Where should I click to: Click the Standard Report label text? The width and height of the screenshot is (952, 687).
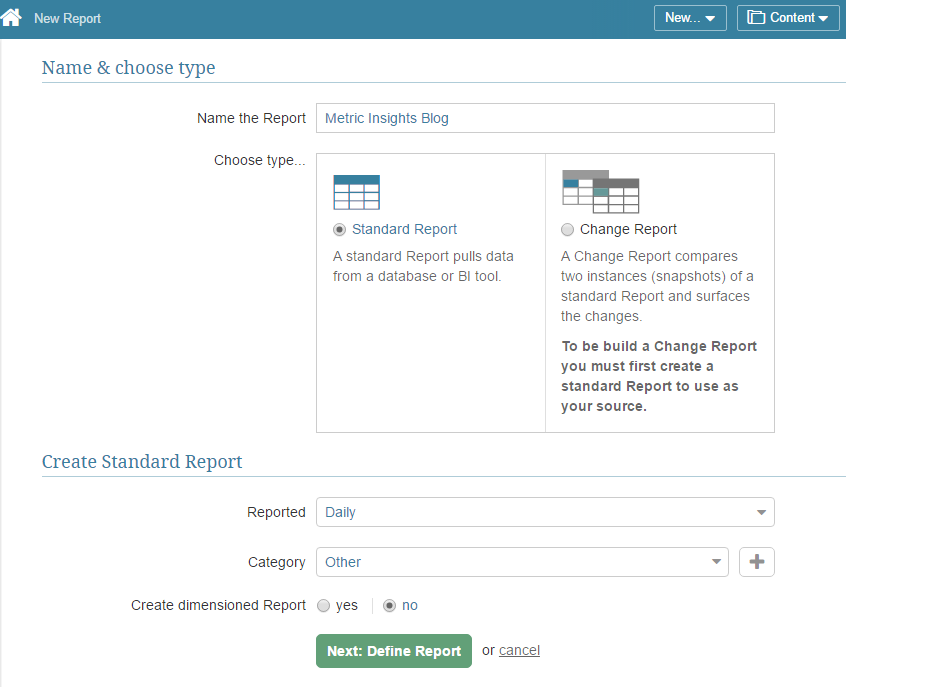coord(404,229)
